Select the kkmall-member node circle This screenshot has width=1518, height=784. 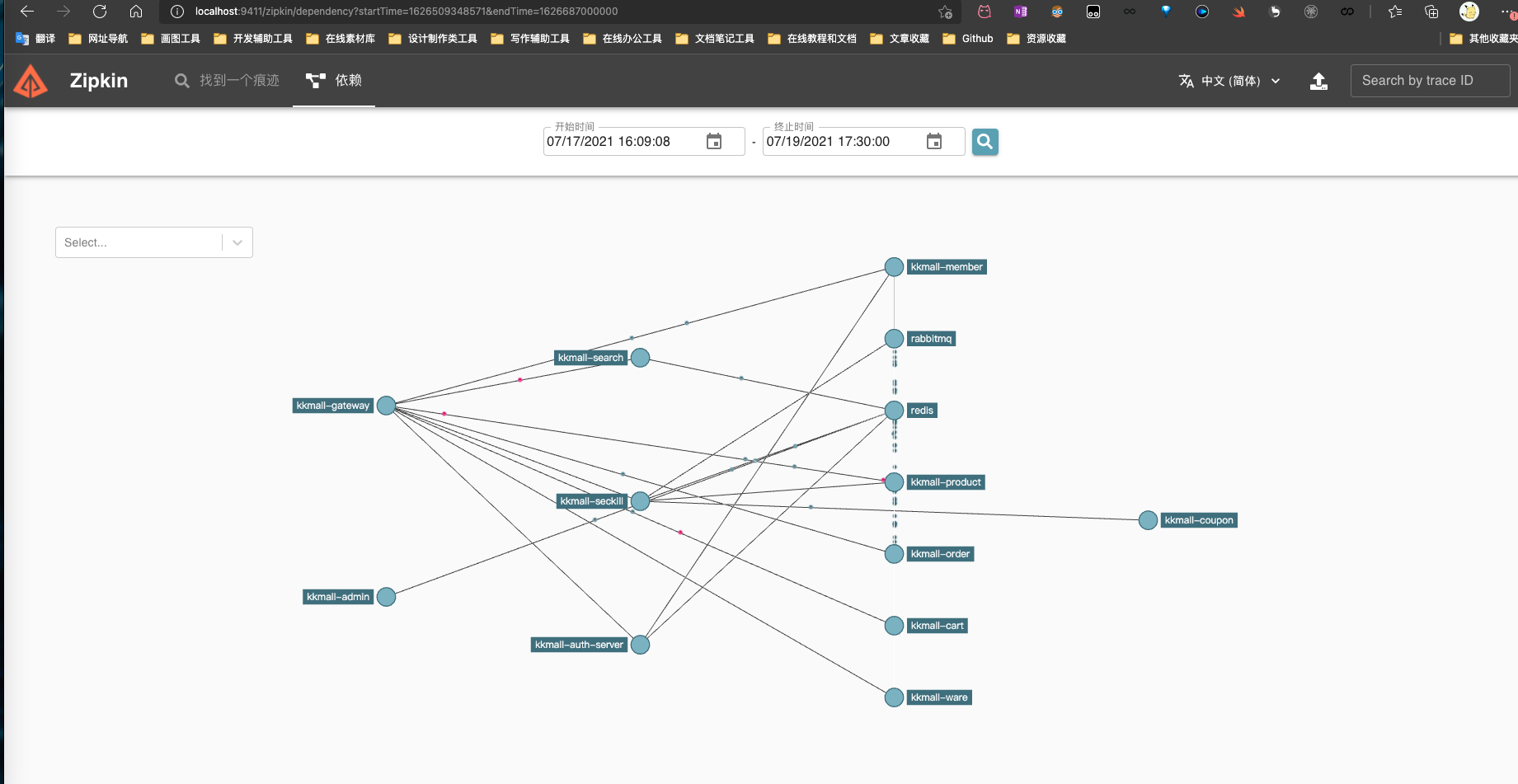[894, 267]
